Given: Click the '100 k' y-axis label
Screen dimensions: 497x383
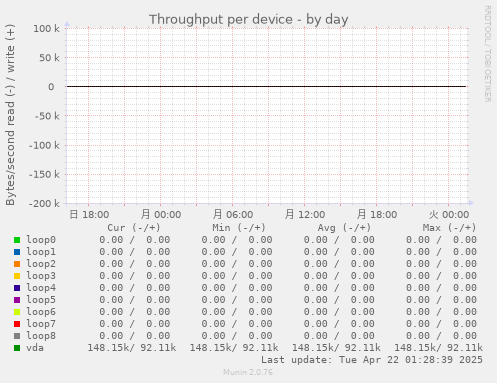Looking at the screenshot, I should [46, 29].
